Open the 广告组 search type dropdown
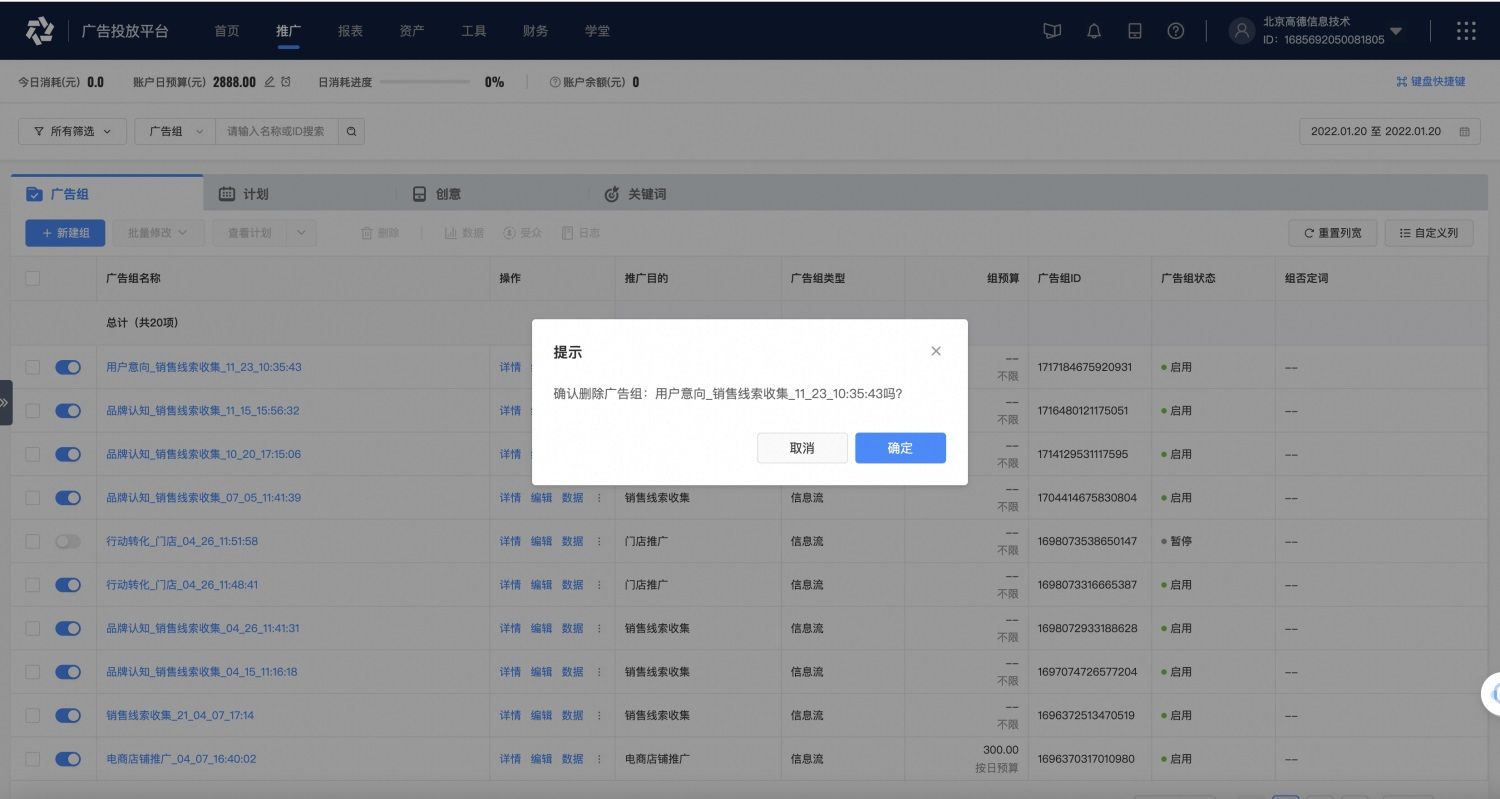The width and height of the screenshot is (1500, 799). click(x=175, y=131)
